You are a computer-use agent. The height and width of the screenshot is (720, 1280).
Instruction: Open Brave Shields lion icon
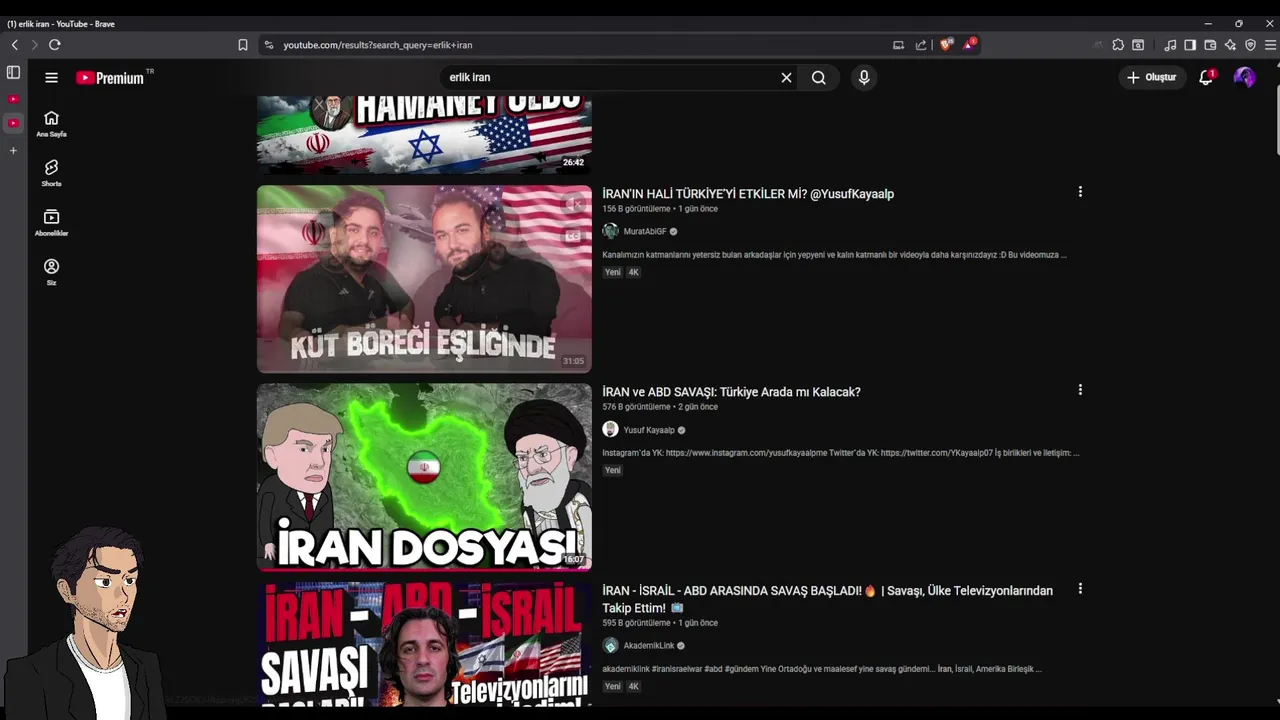pyautogui.click(x=946, y=44)
